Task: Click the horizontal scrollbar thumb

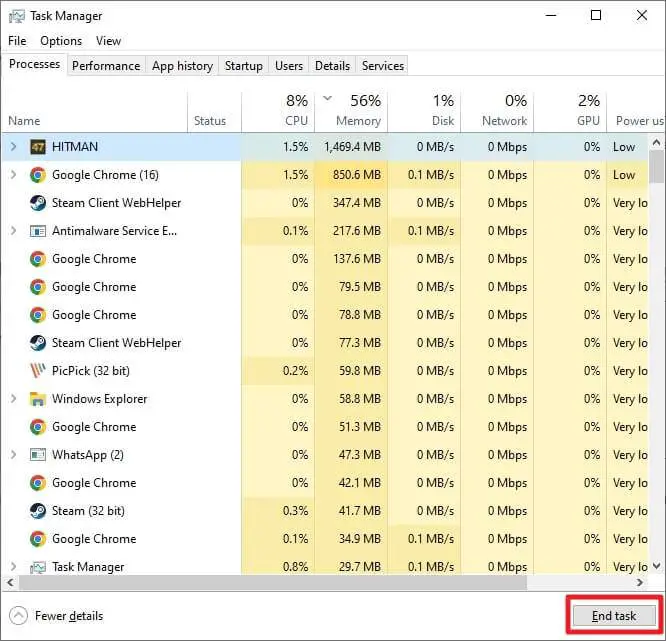Action: 273,582
